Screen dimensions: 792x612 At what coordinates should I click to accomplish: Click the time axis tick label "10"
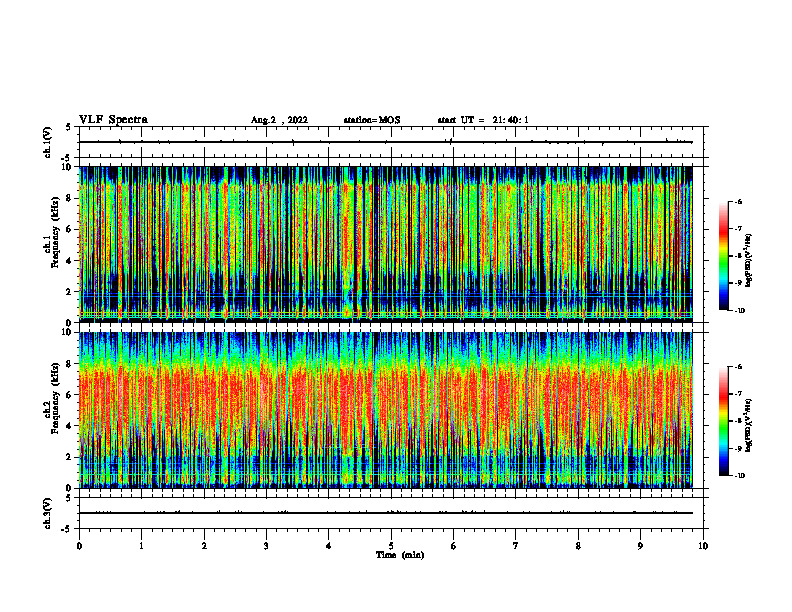(x=703, y=546)
